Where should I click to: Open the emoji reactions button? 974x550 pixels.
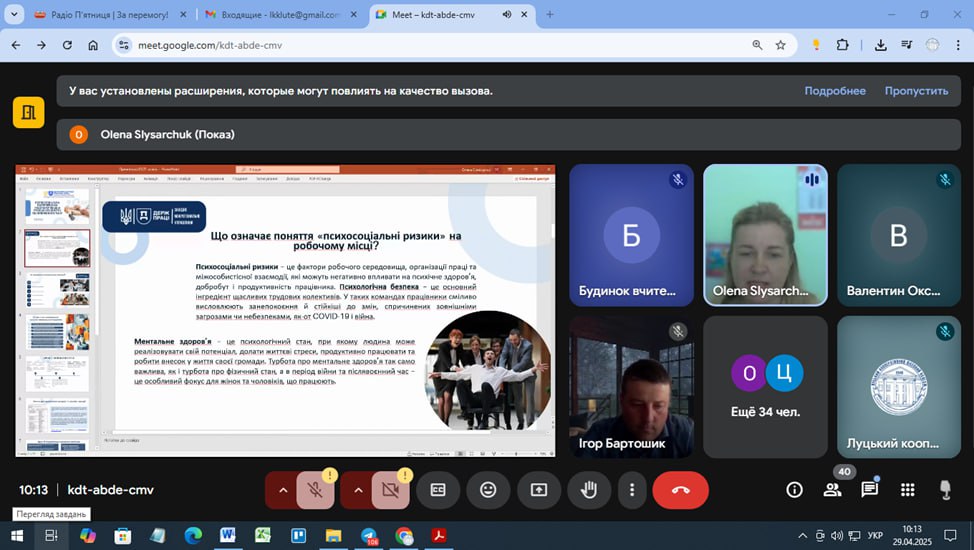coord(488,490)
